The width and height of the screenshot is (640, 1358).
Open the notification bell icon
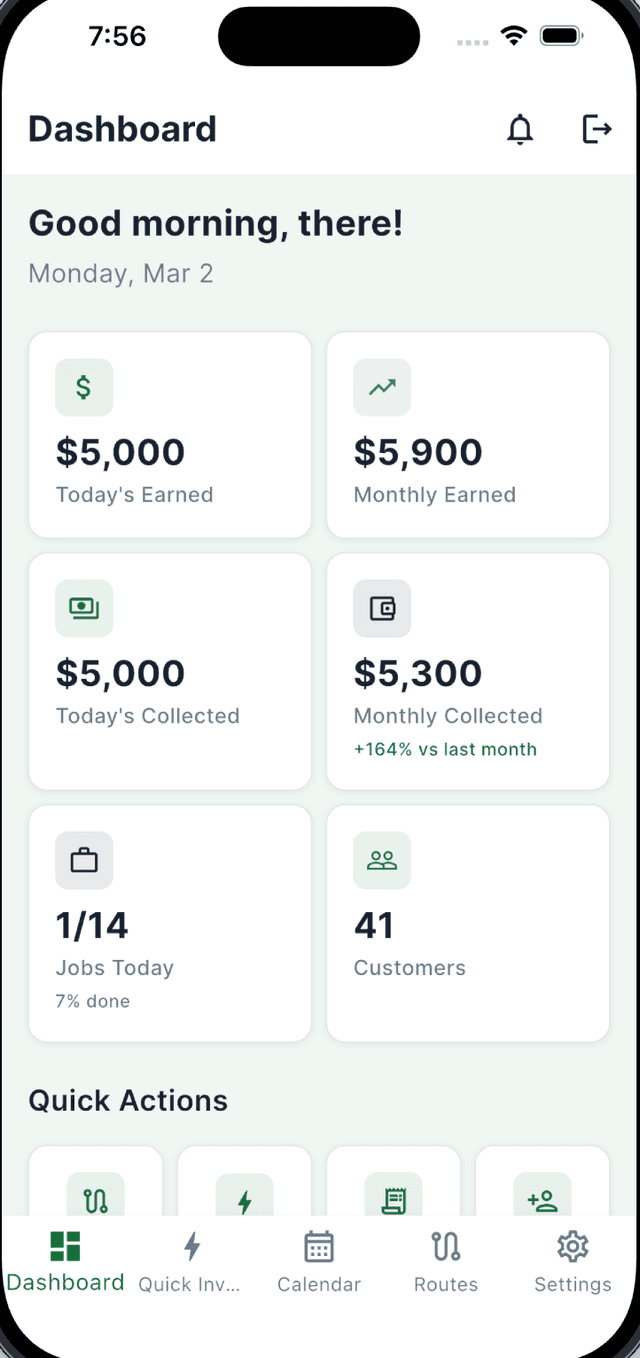pos(520,130)
